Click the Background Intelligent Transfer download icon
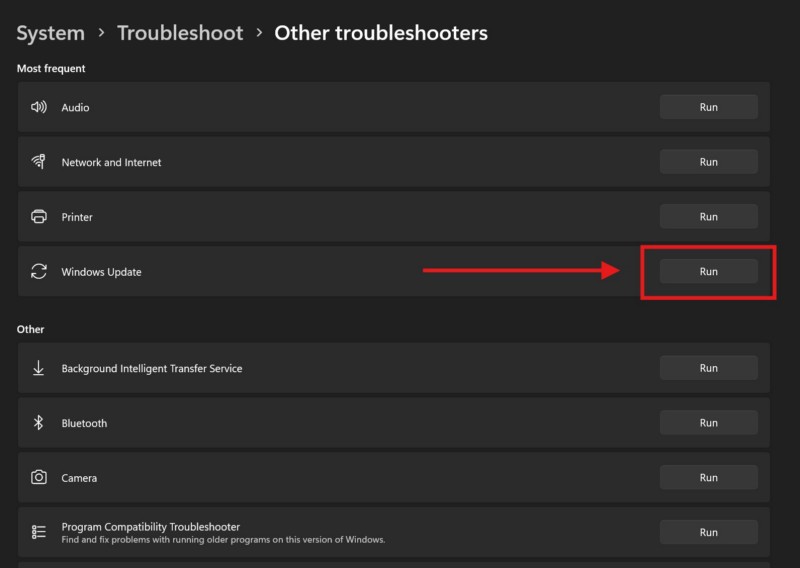Screen dimensions: 800x568 tap(39, 368)
